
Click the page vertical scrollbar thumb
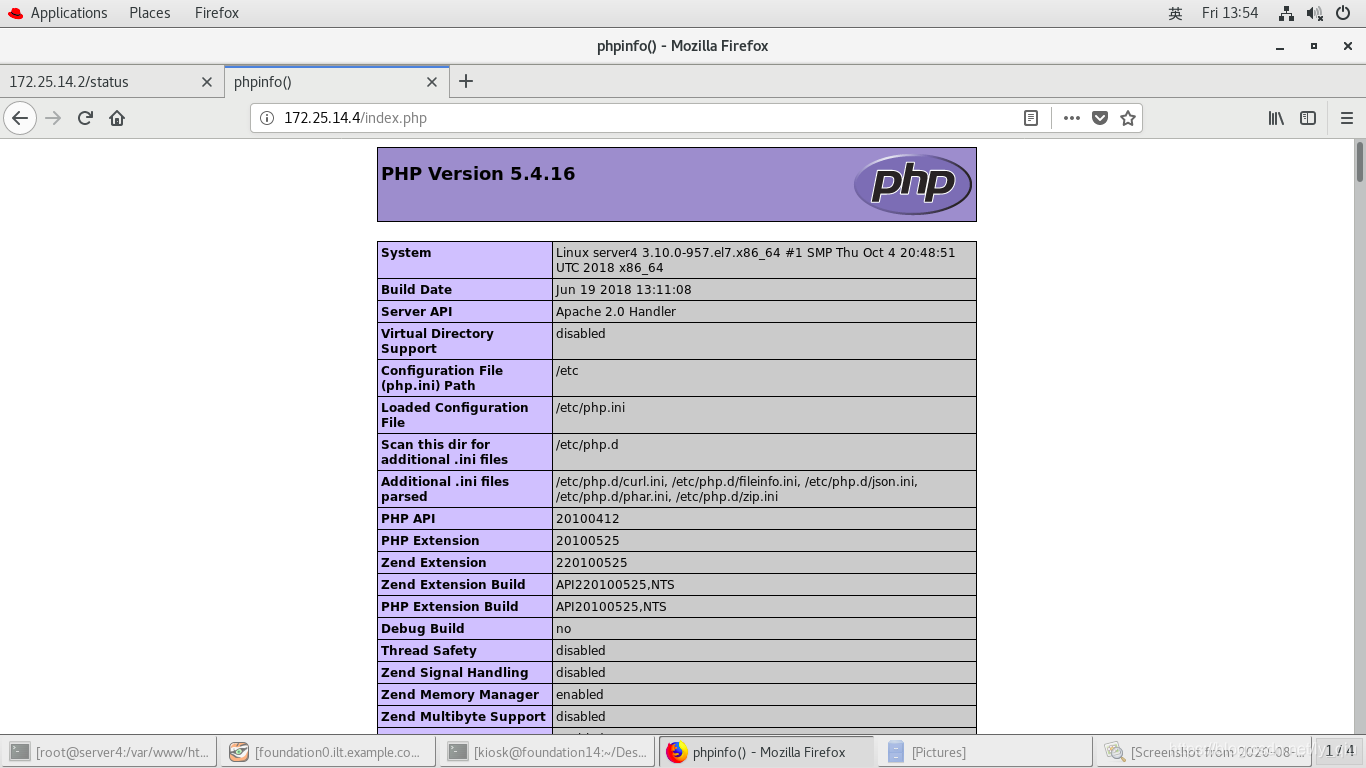tap(1360, 163)
